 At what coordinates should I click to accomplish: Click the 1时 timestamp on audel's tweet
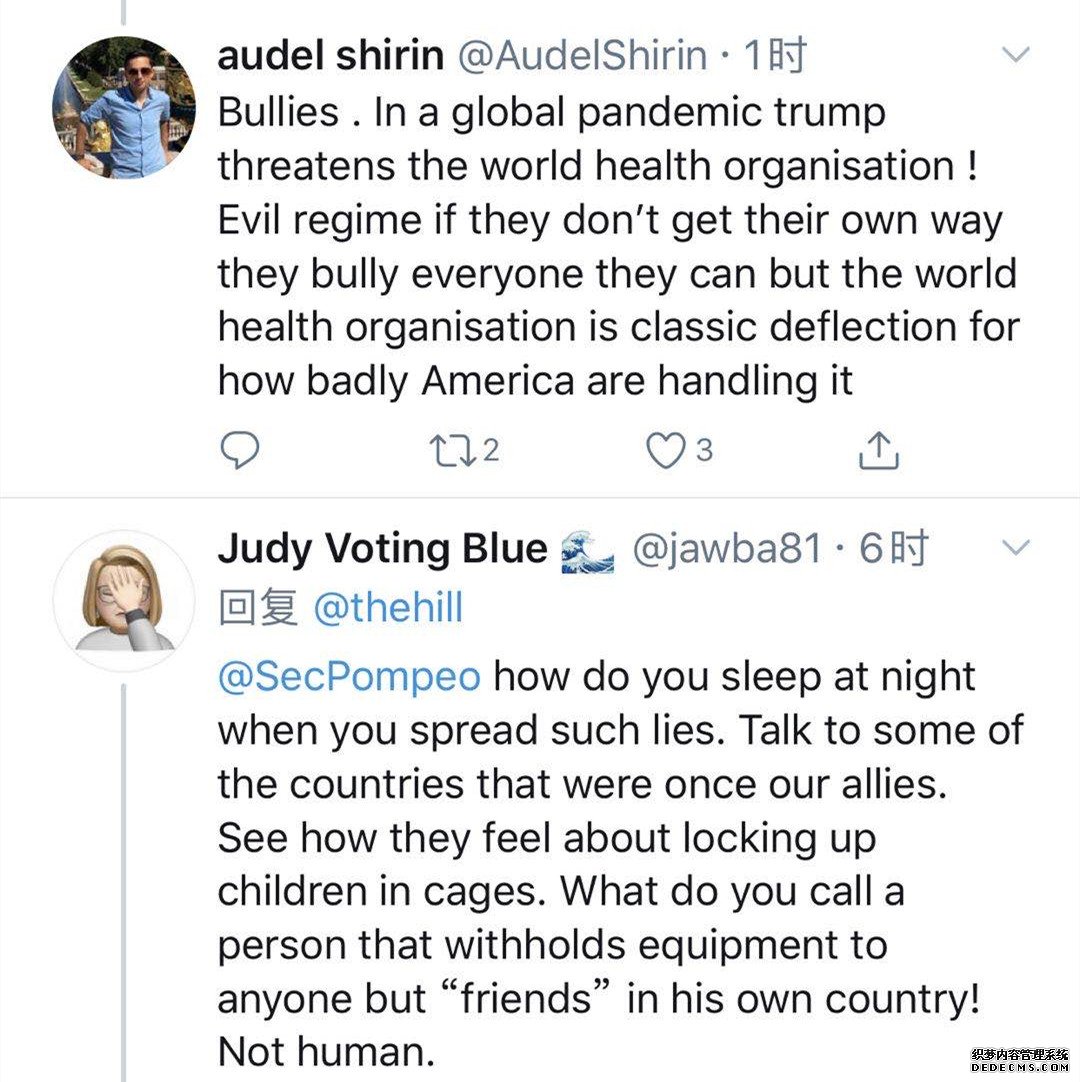(773, 56)
